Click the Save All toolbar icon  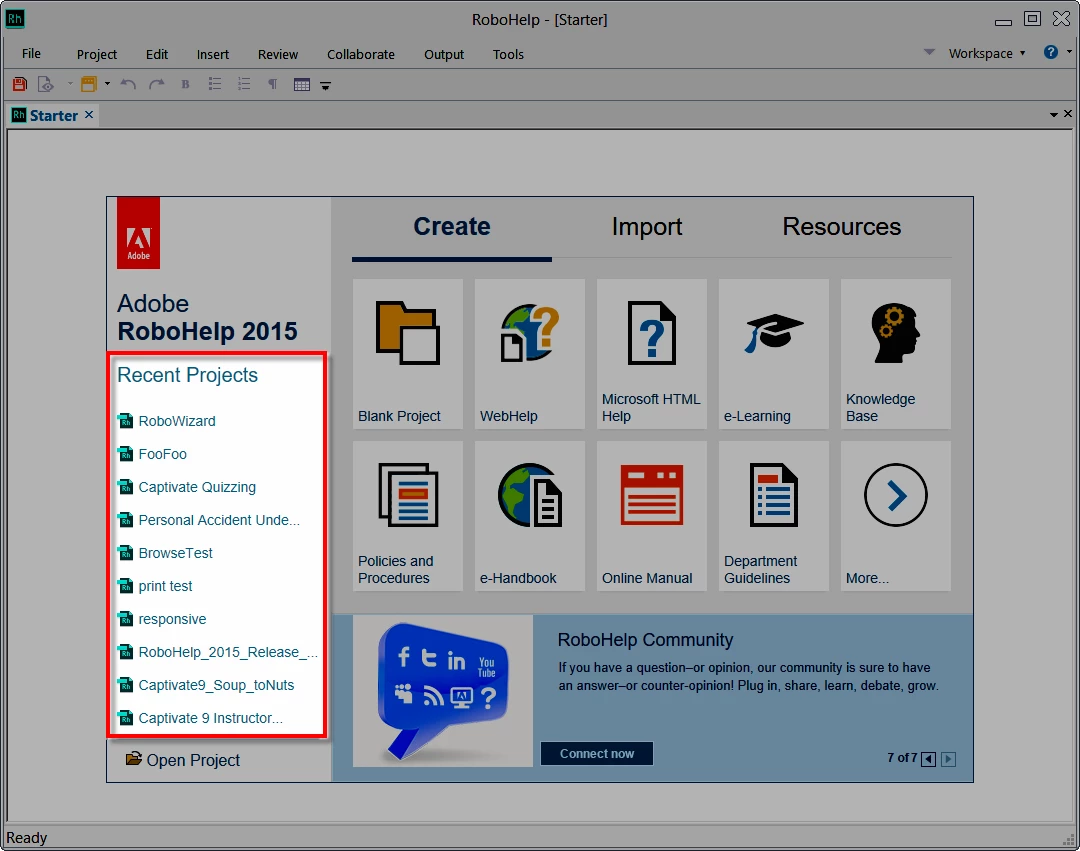(x=19, y=85)
